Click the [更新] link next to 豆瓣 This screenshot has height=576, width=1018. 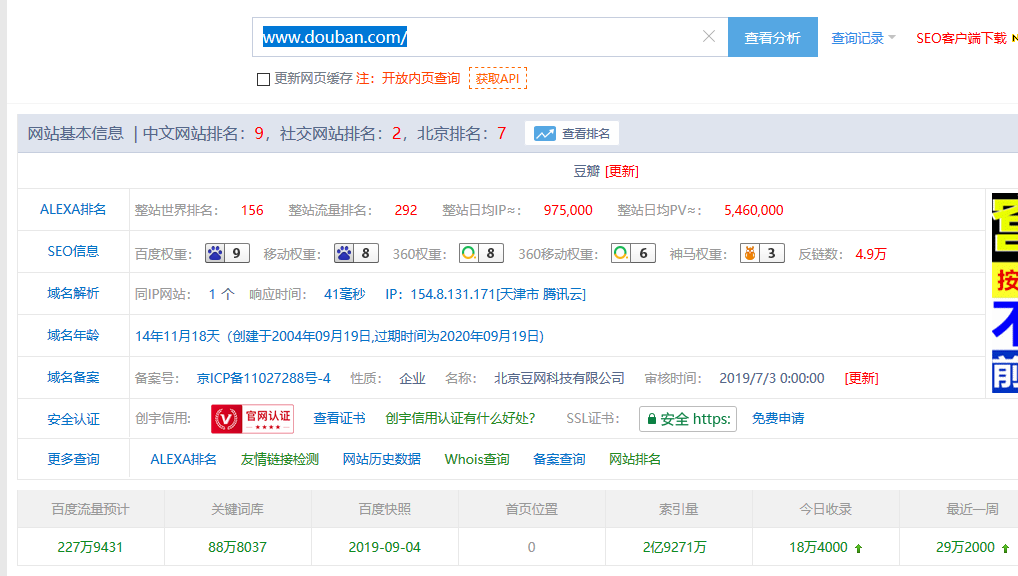(x=623, y=170)
